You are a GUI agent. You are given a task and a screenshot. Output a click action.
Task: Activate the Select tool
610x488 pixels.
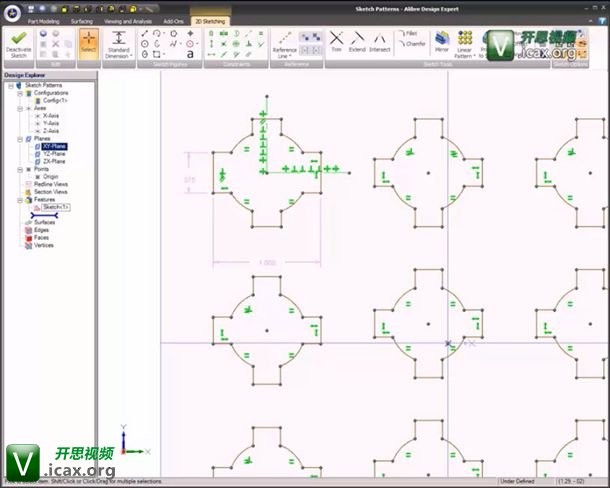point(88,43)
